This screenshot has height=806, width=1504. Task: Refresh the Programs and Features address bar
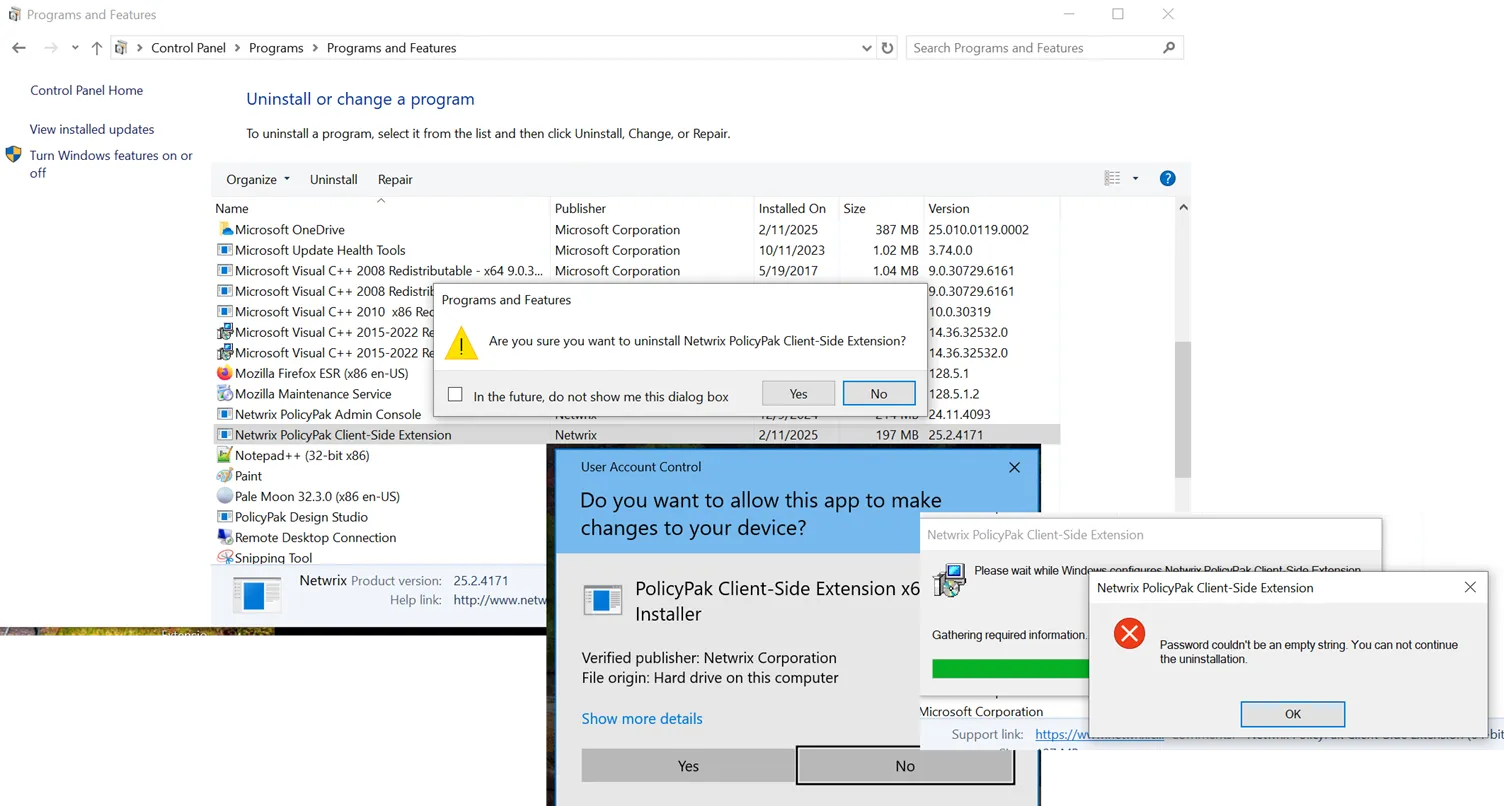pos(887,48)
